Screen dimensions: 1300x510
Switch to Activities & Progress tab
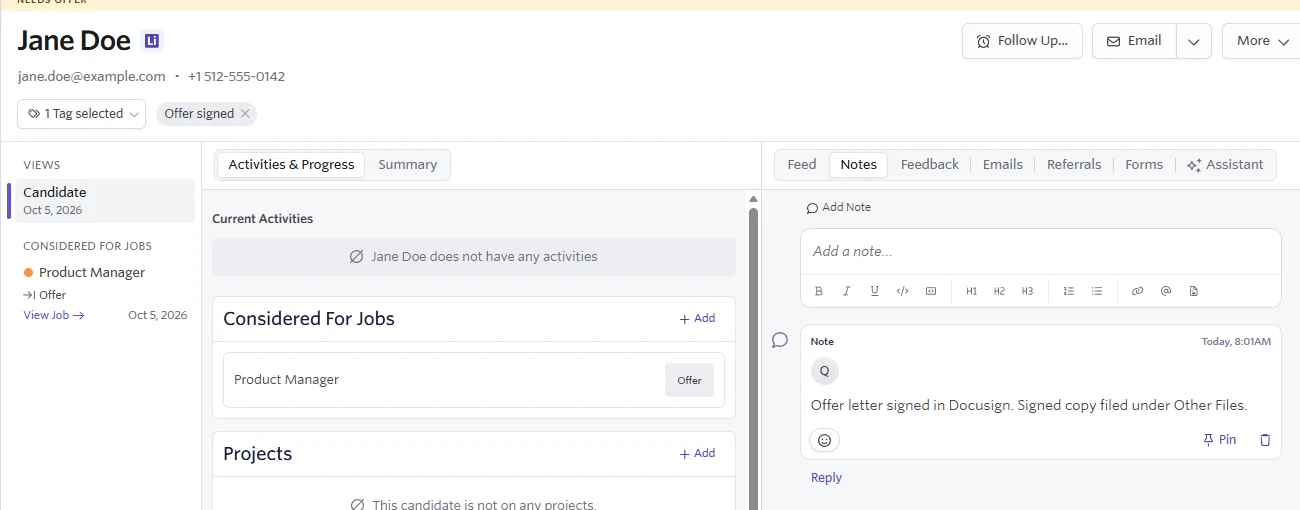[x=291, y=165]
